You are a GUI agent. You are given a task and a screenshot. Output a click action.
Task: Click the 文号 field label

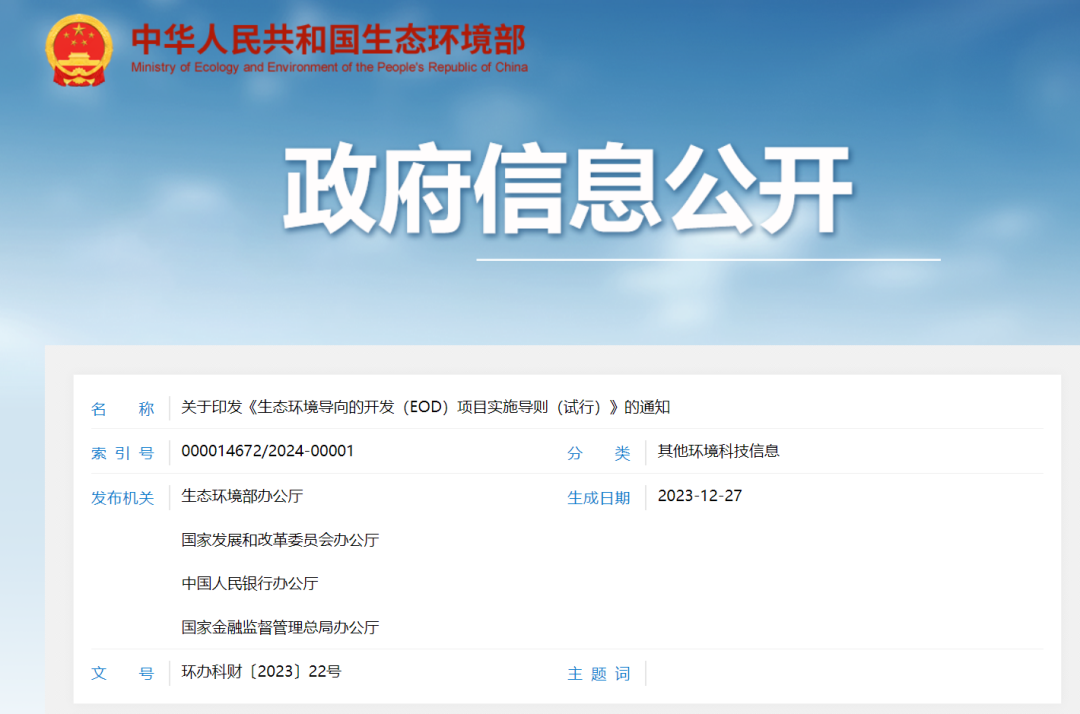(x=123, y=673)
